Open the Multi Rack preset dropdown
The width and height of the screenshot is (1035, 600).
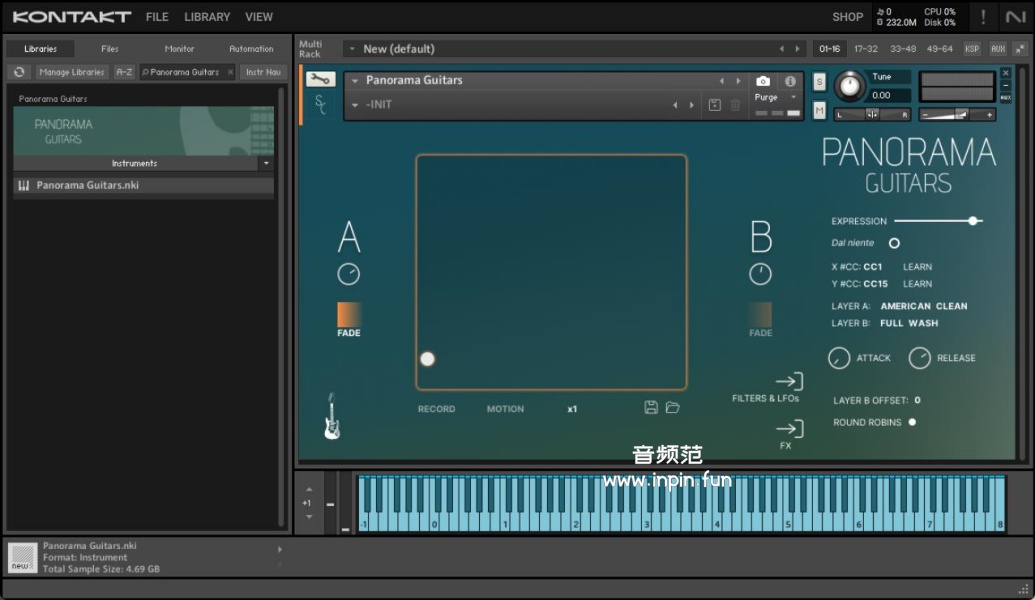(x=351, y=49)
